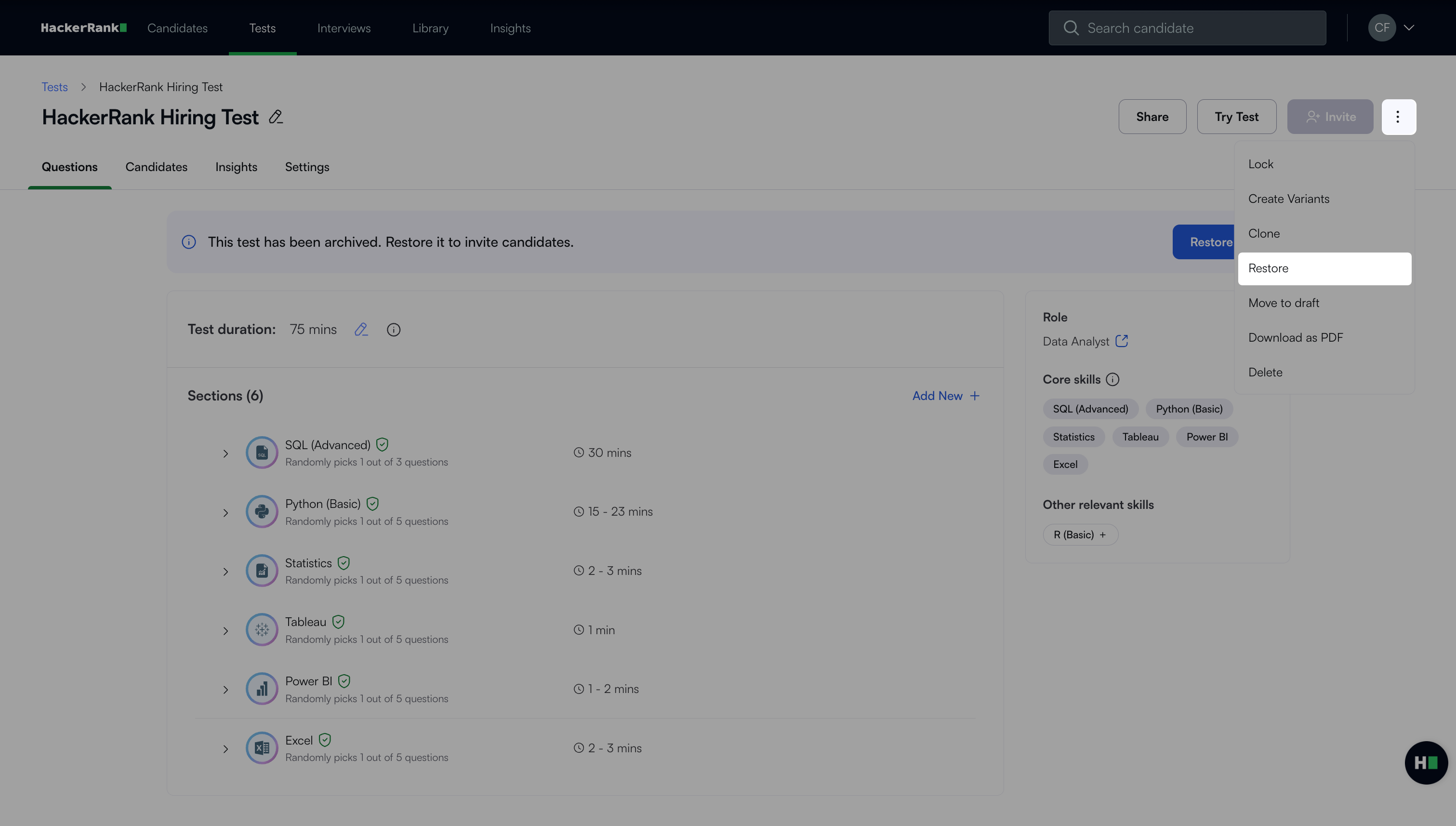Click the Add New sections link

(945, 396)
